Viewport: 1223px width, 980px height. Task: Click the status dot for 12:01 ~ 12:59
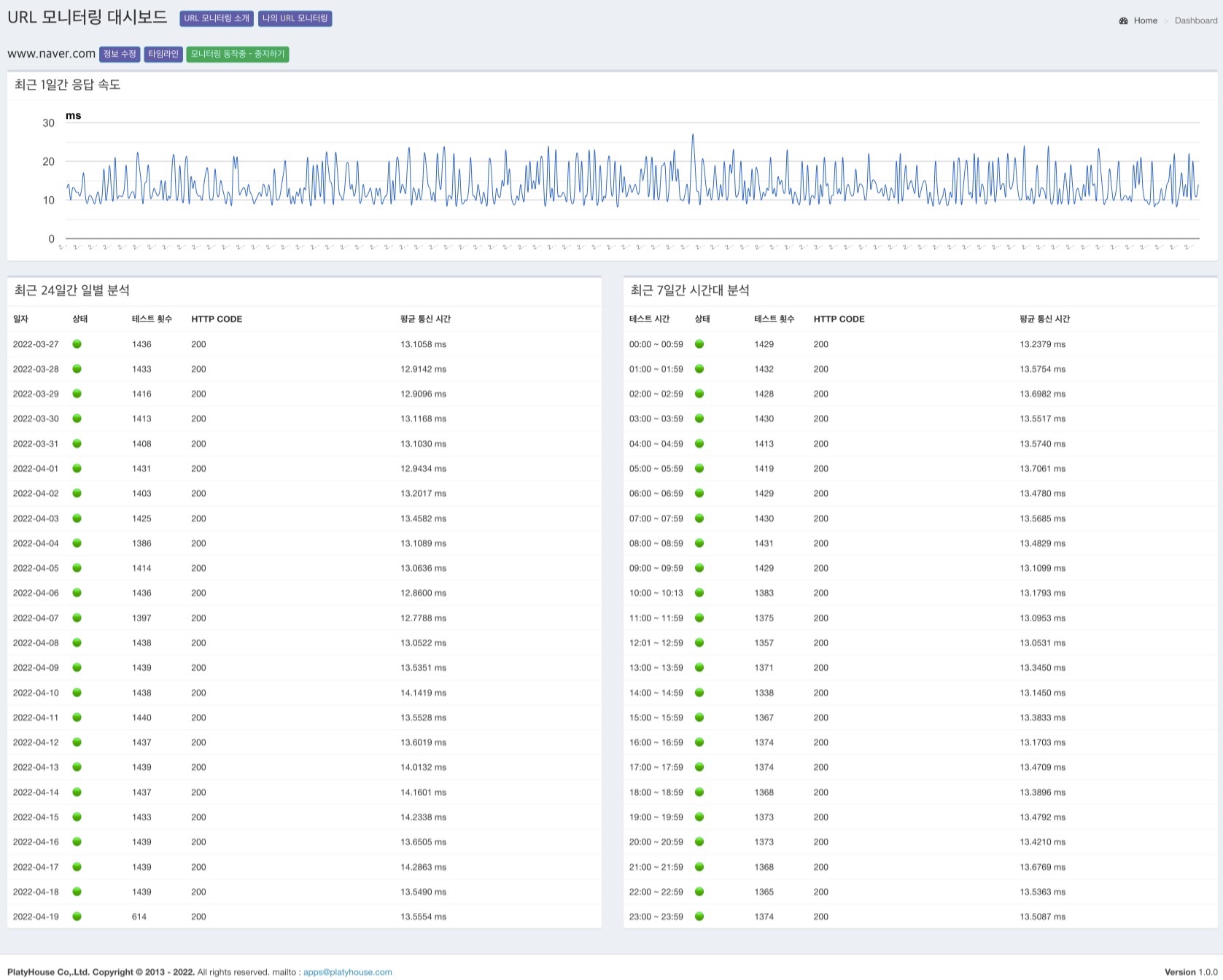coord(699,643)
